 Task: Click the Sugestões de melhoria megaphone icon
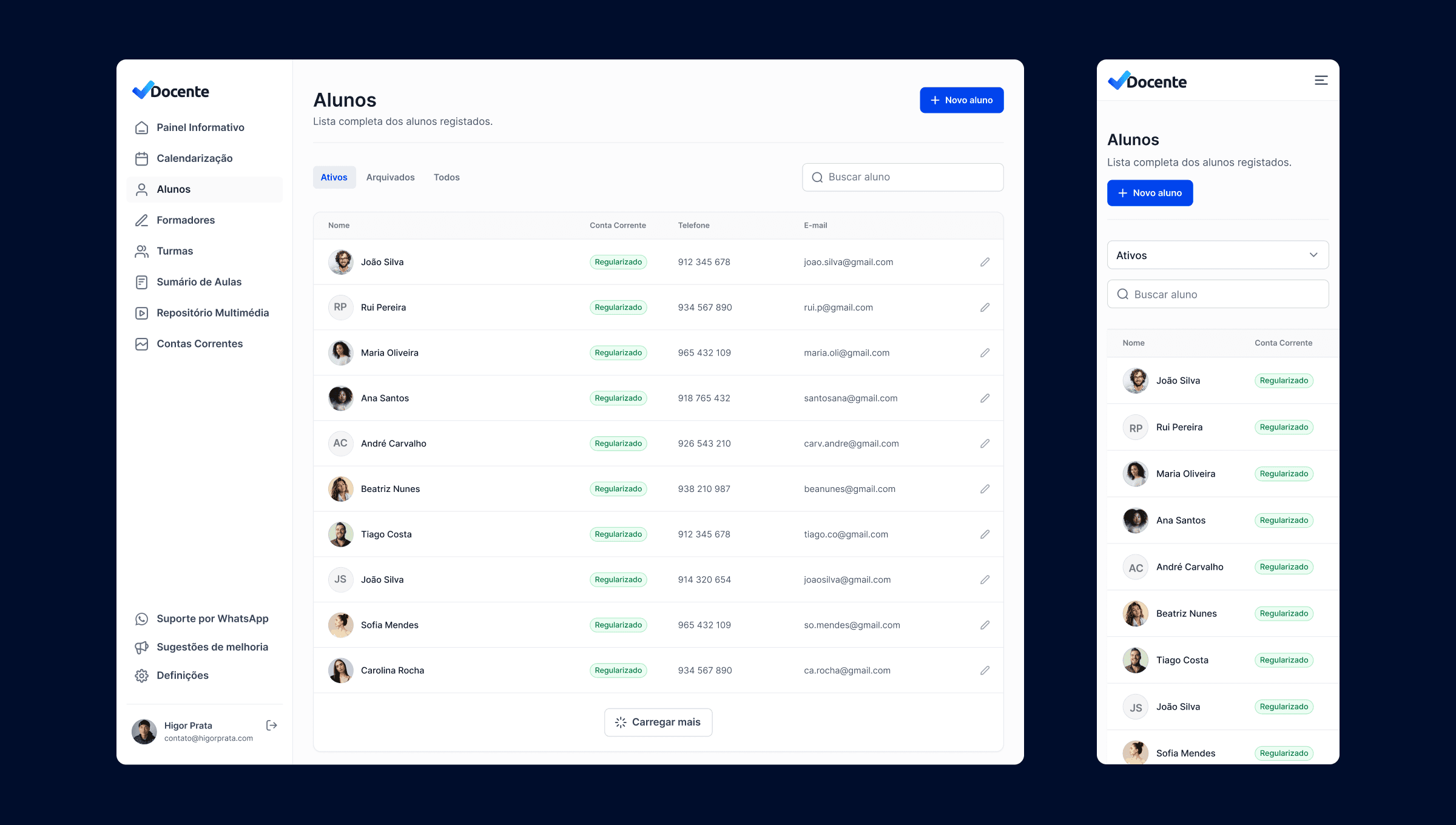pos(141,647)
